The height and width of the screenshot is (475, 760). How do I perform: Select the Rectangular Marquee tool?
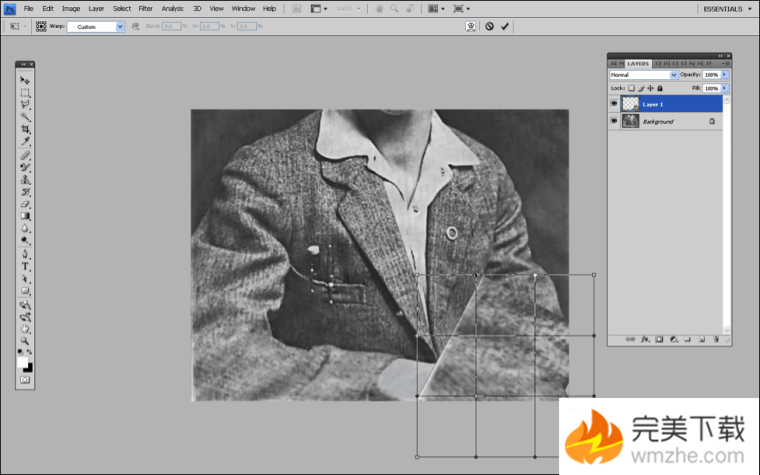25,92
